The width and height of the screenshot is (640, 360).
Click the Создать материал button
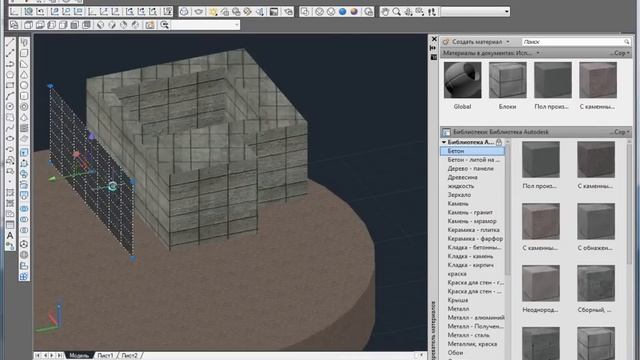tap(472, 42)
